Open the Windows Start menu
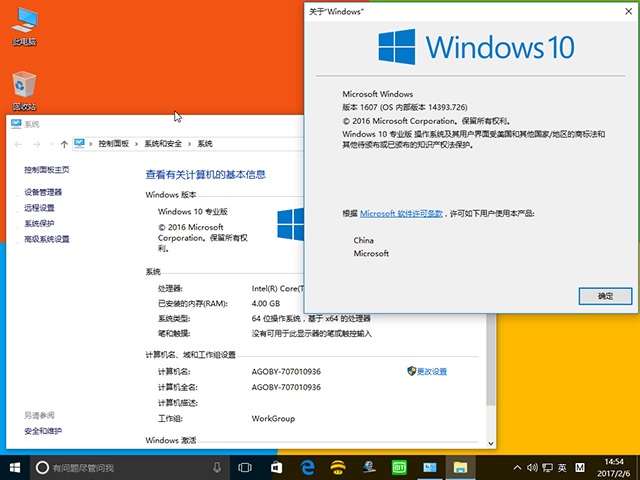This screenshot has height=480, width=640. (15, 468)
